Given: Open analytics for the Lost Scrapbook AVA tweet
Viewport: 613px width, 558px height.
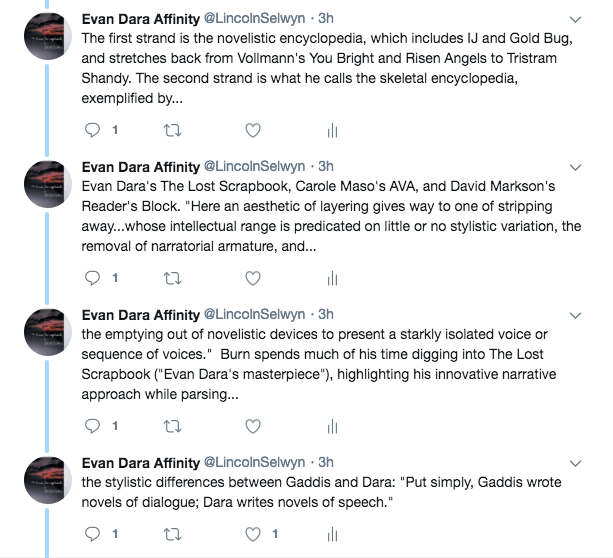Looking at the screenshot, I should click(332, 277).
